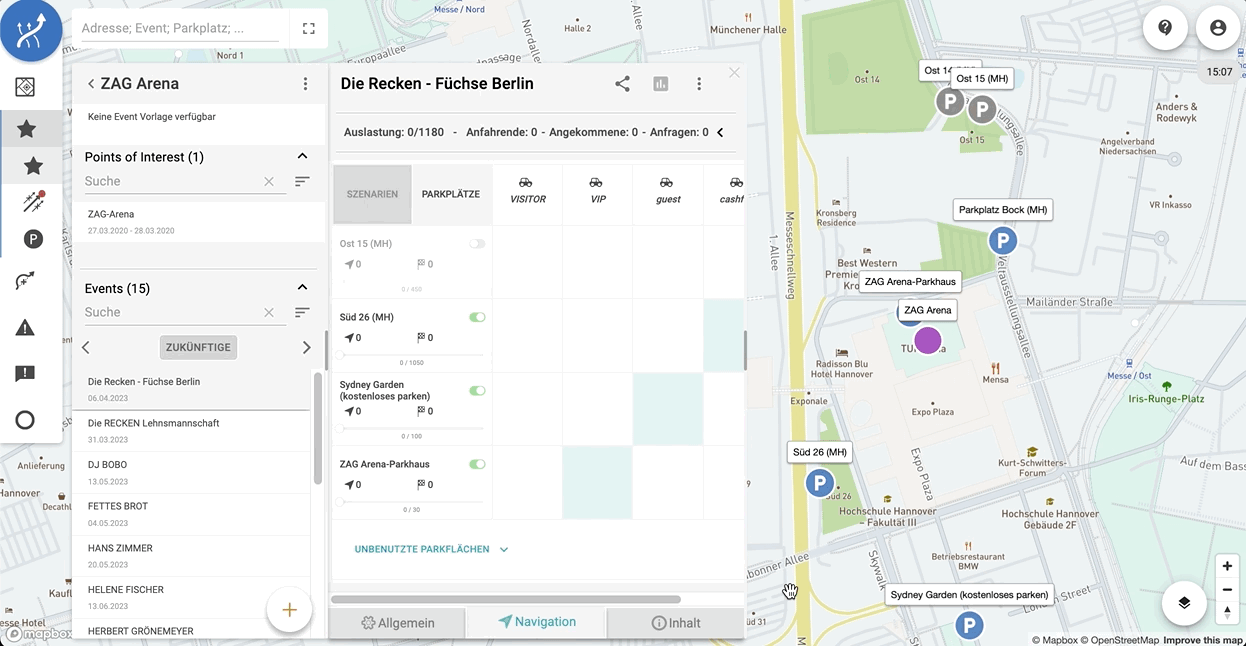Open the parking P sidebar icon
This screenshot has width=1246, height=646.
(x=33, y=239)
